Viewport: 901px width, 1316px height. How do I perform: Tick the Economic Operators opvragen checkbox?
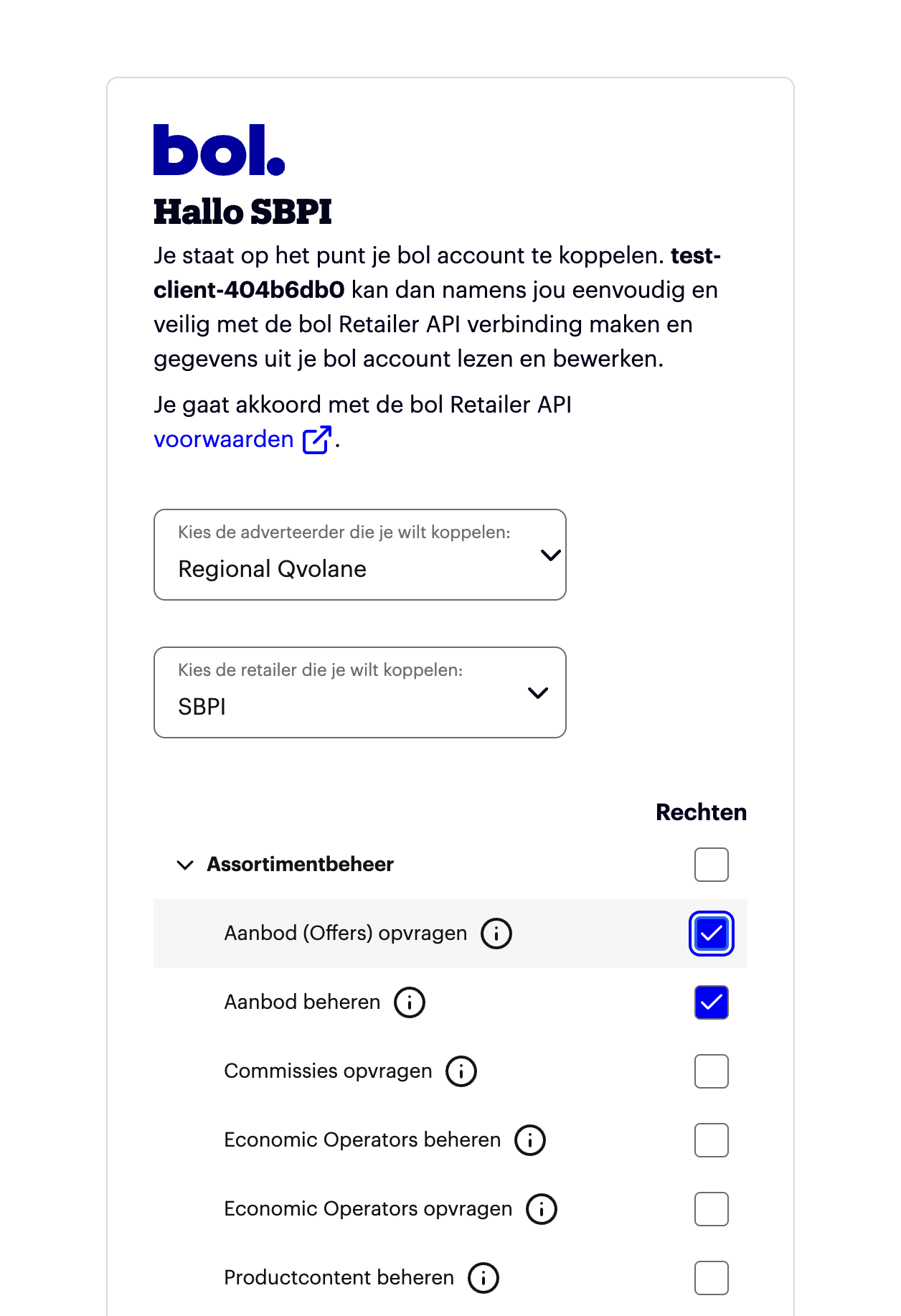712,1209
